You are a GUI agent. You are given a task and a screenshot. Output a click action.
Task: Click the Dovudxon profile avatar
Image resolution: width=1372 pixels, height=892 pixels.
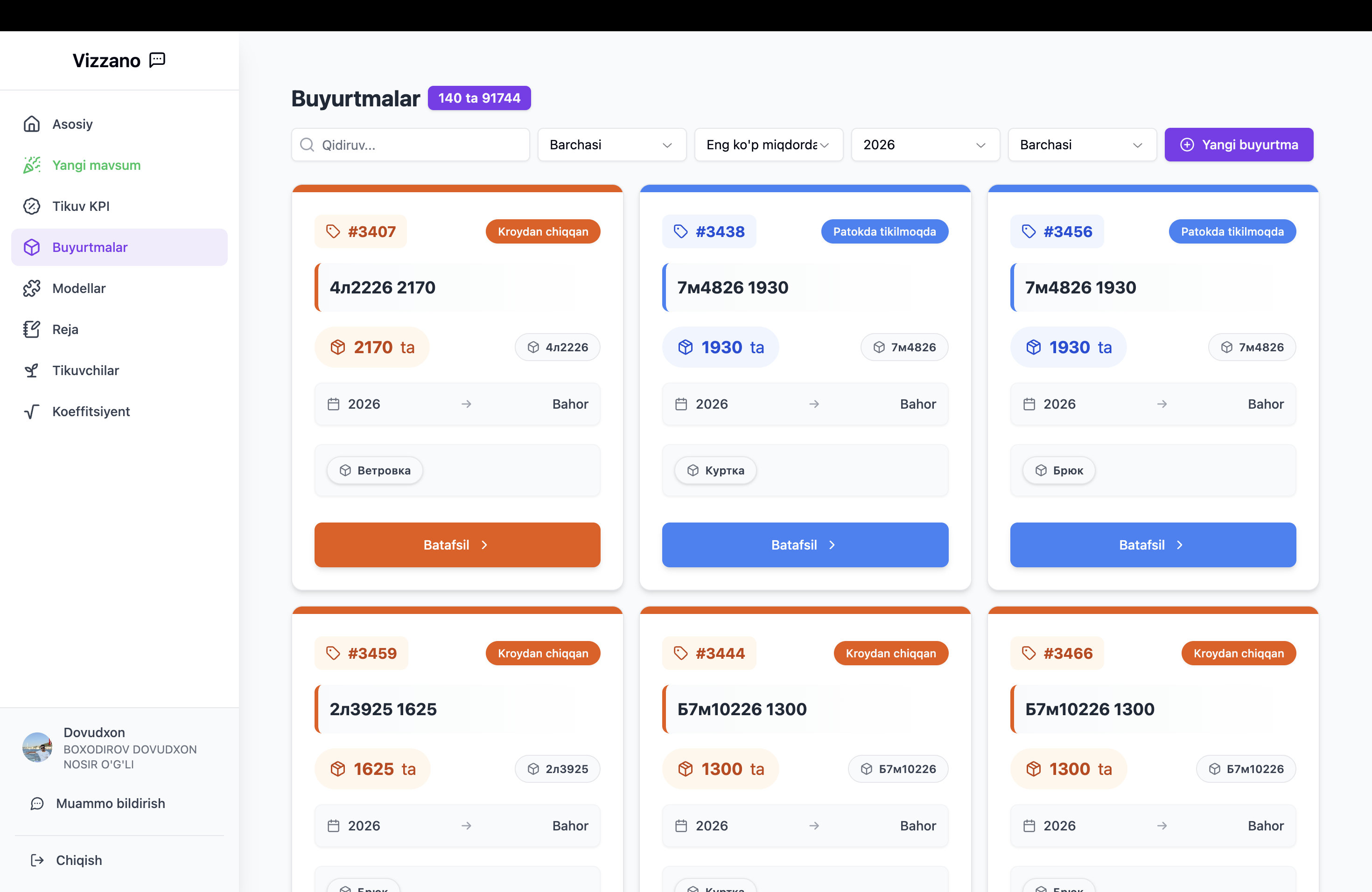pyautogui.click(x=37, y=747)
